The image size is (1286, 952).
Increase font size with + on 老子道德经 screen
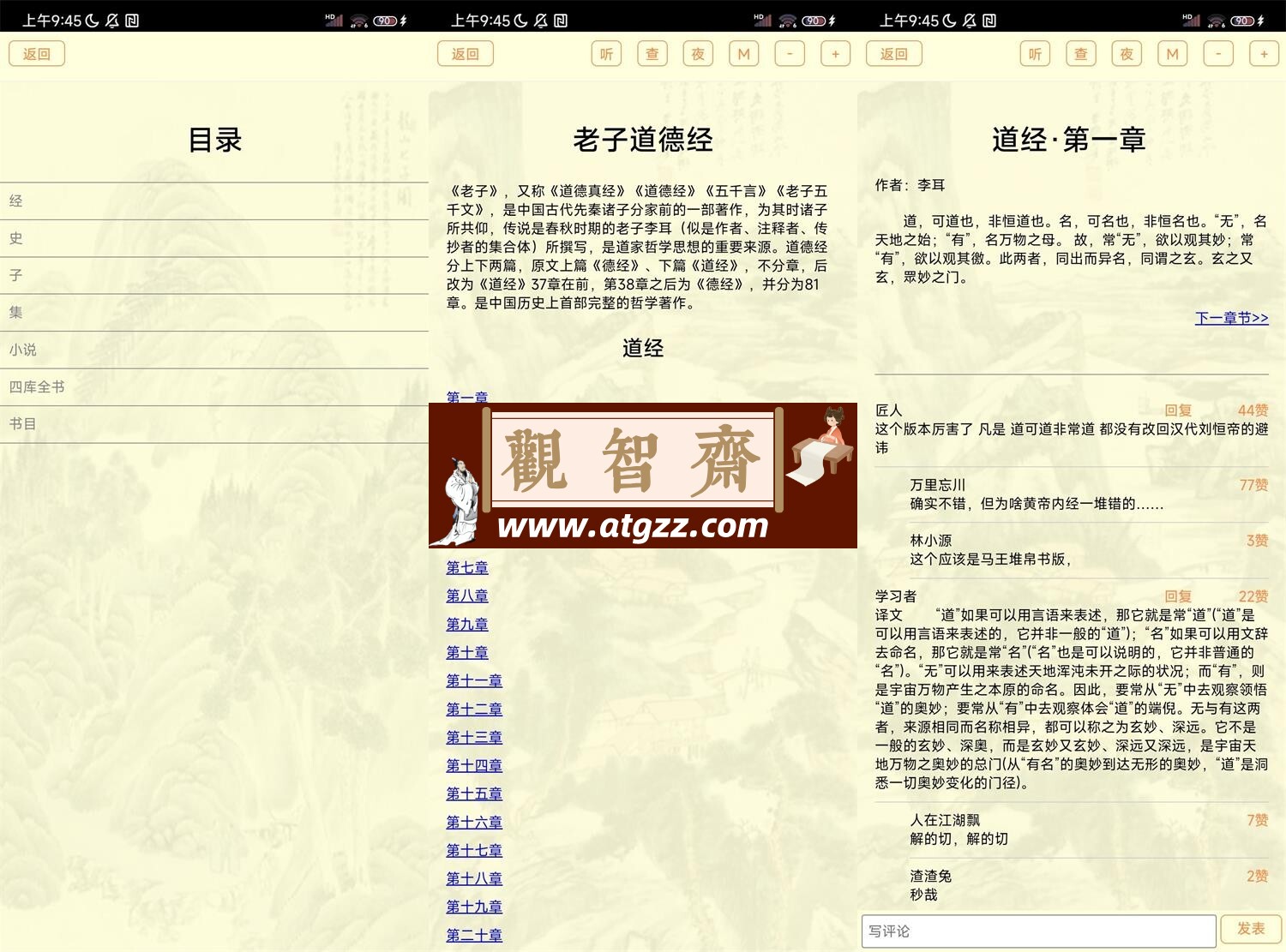click(x=835, y=54)
